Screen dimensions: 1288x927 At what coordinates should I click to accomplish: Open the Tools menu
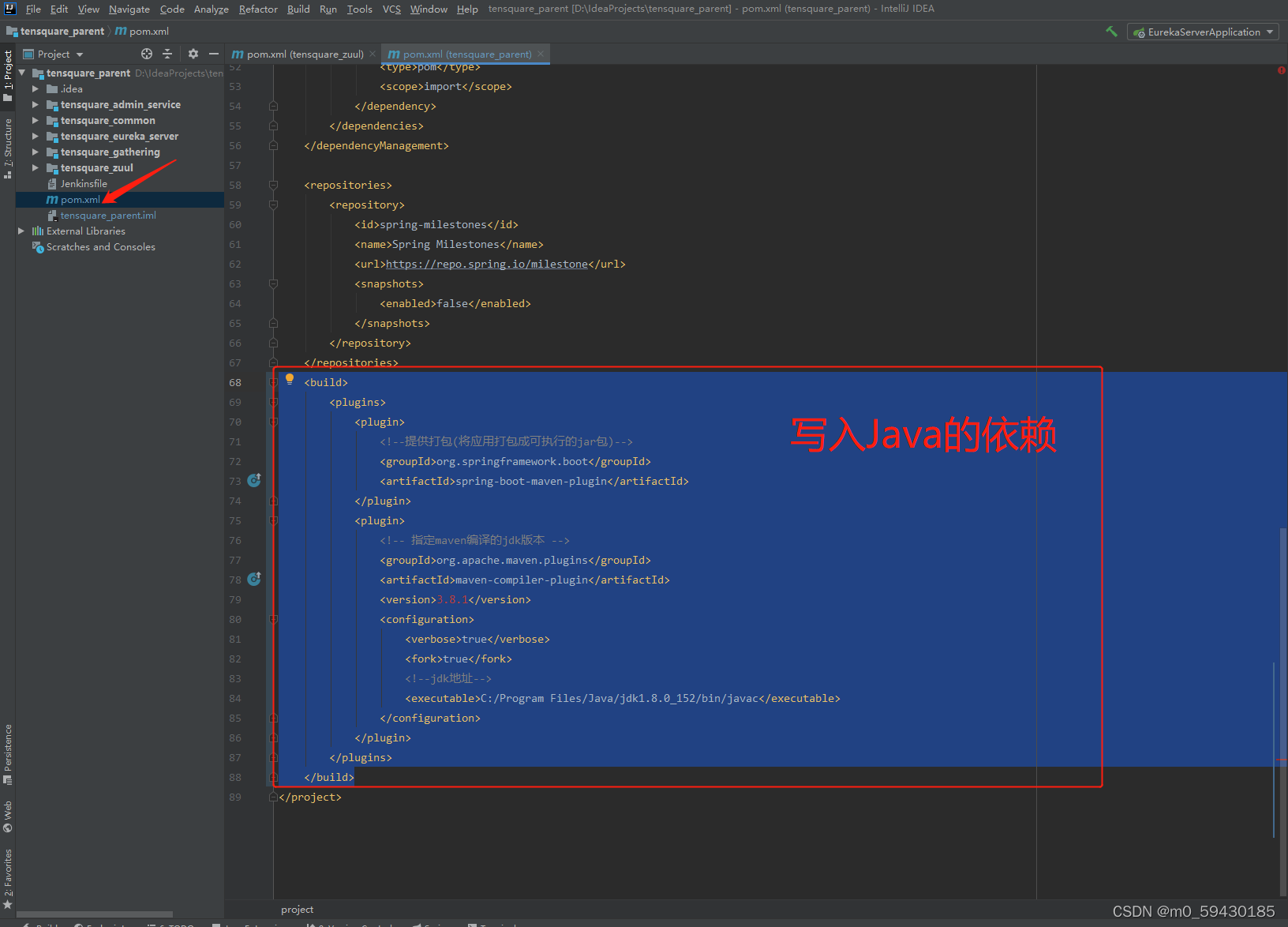coord(360,9)
